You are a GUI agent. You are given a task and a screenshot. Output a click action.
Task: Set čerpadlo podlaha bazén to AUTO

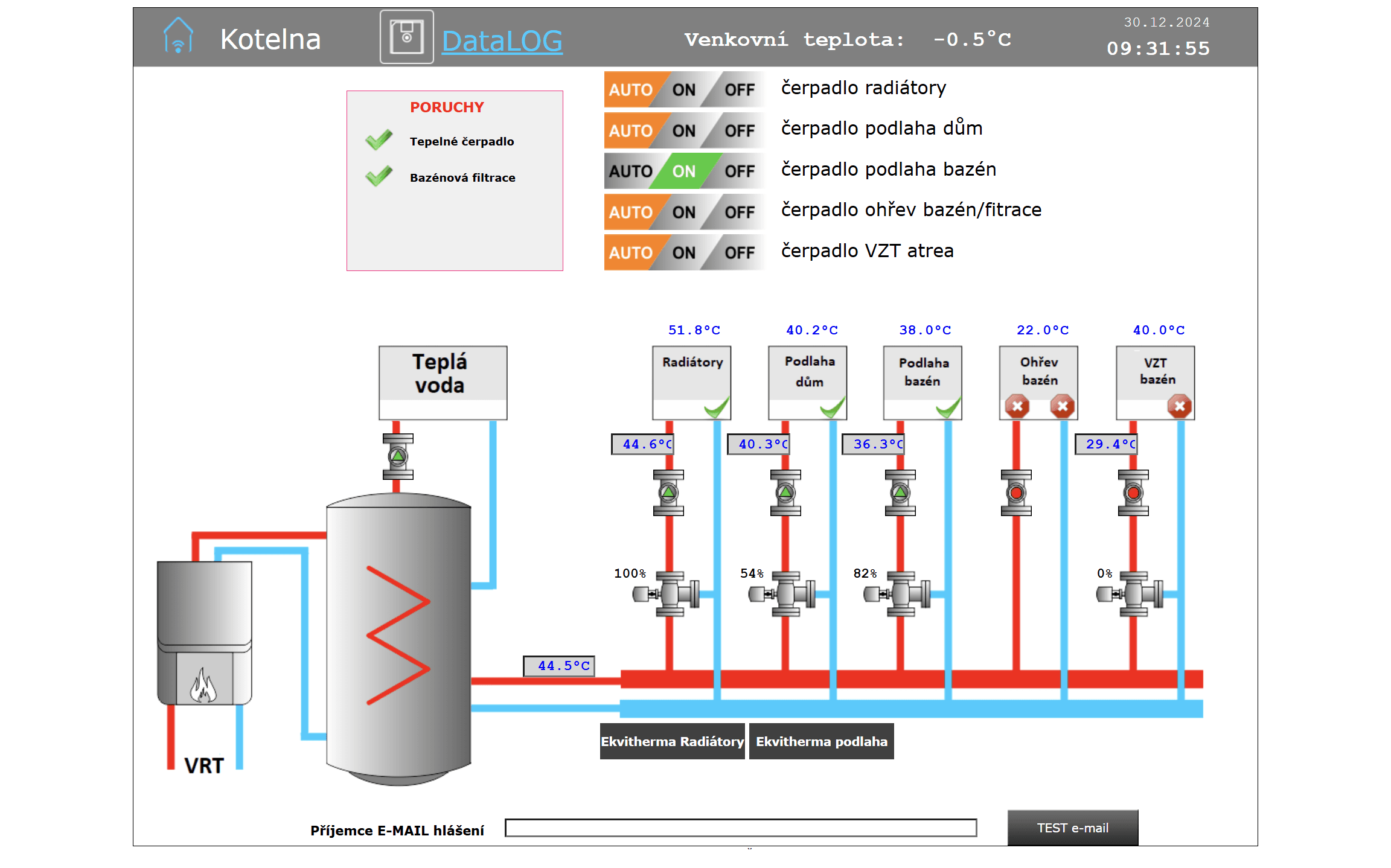click(x=630, y=171)
